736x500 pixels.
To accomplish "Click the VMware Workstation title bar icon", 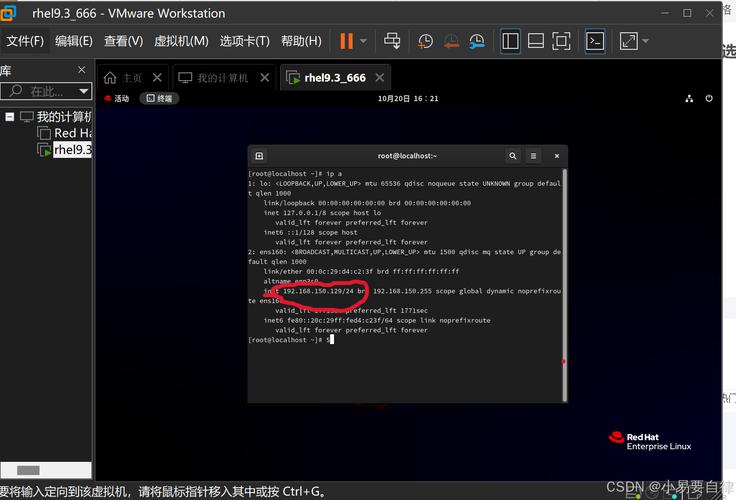I will click(x=8, y=13).
